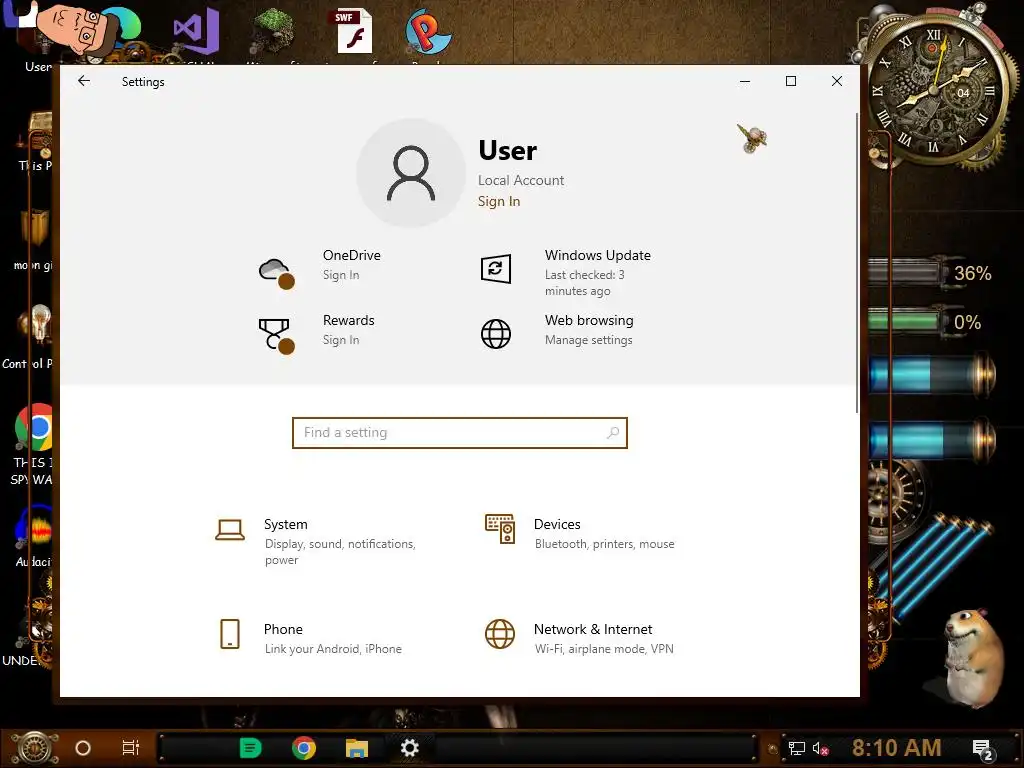Viewport: 1024px width, 768px height.
Task: Click Sign In under Rewards
Action: [x=341, y=340]
